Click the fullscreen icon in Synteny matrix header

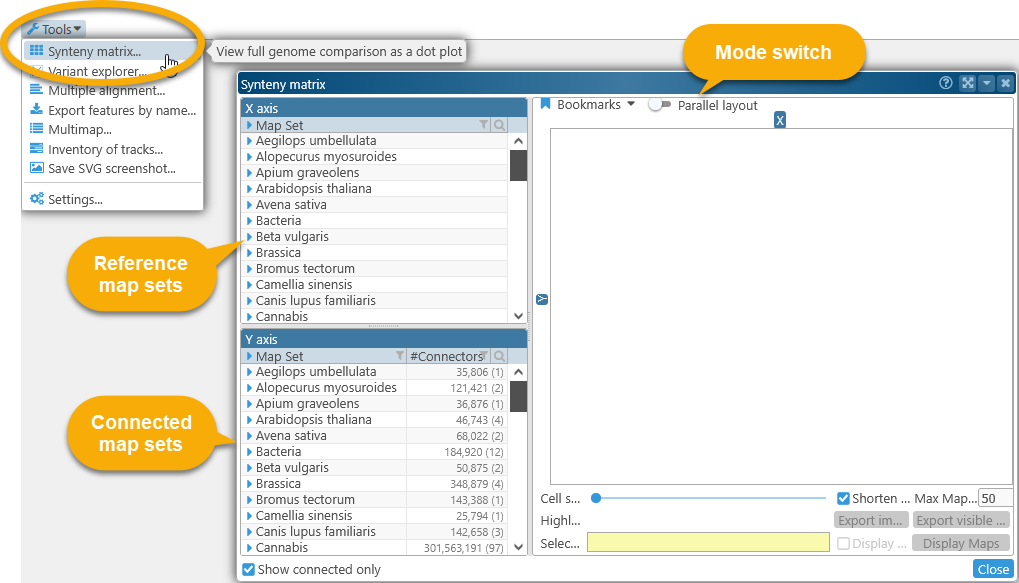point(967,84)
